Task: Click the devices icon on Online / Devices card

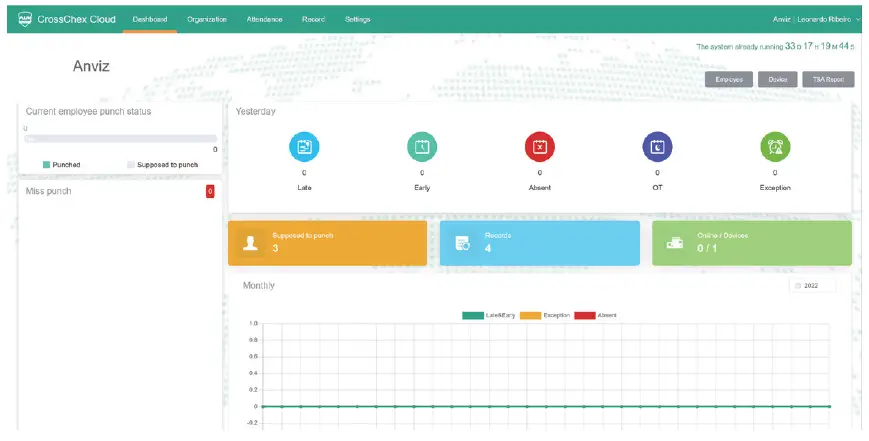Action: point(674,243)
